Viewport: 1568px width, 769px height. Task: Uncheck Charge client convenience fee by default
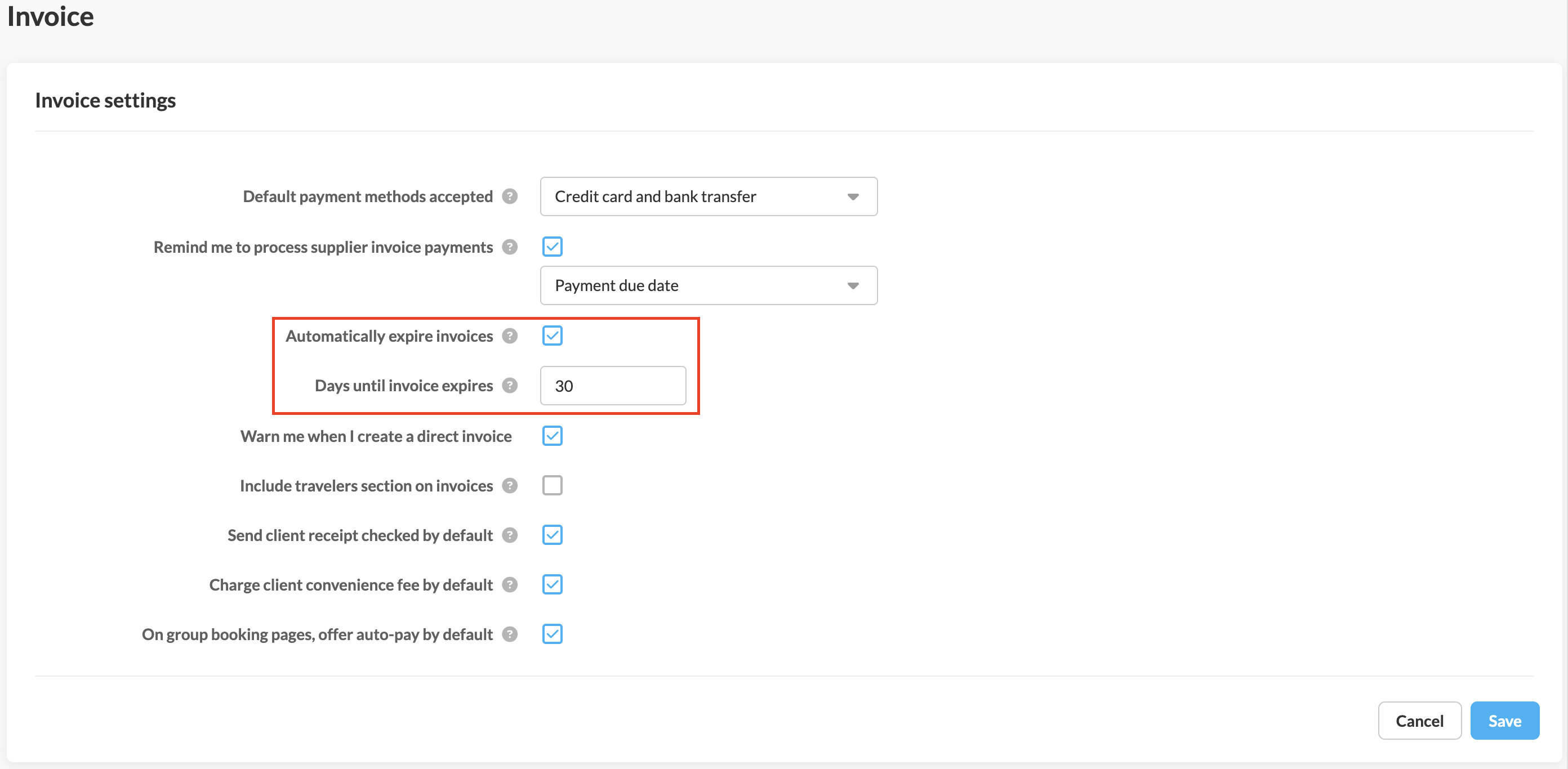(x=552, y=585)
